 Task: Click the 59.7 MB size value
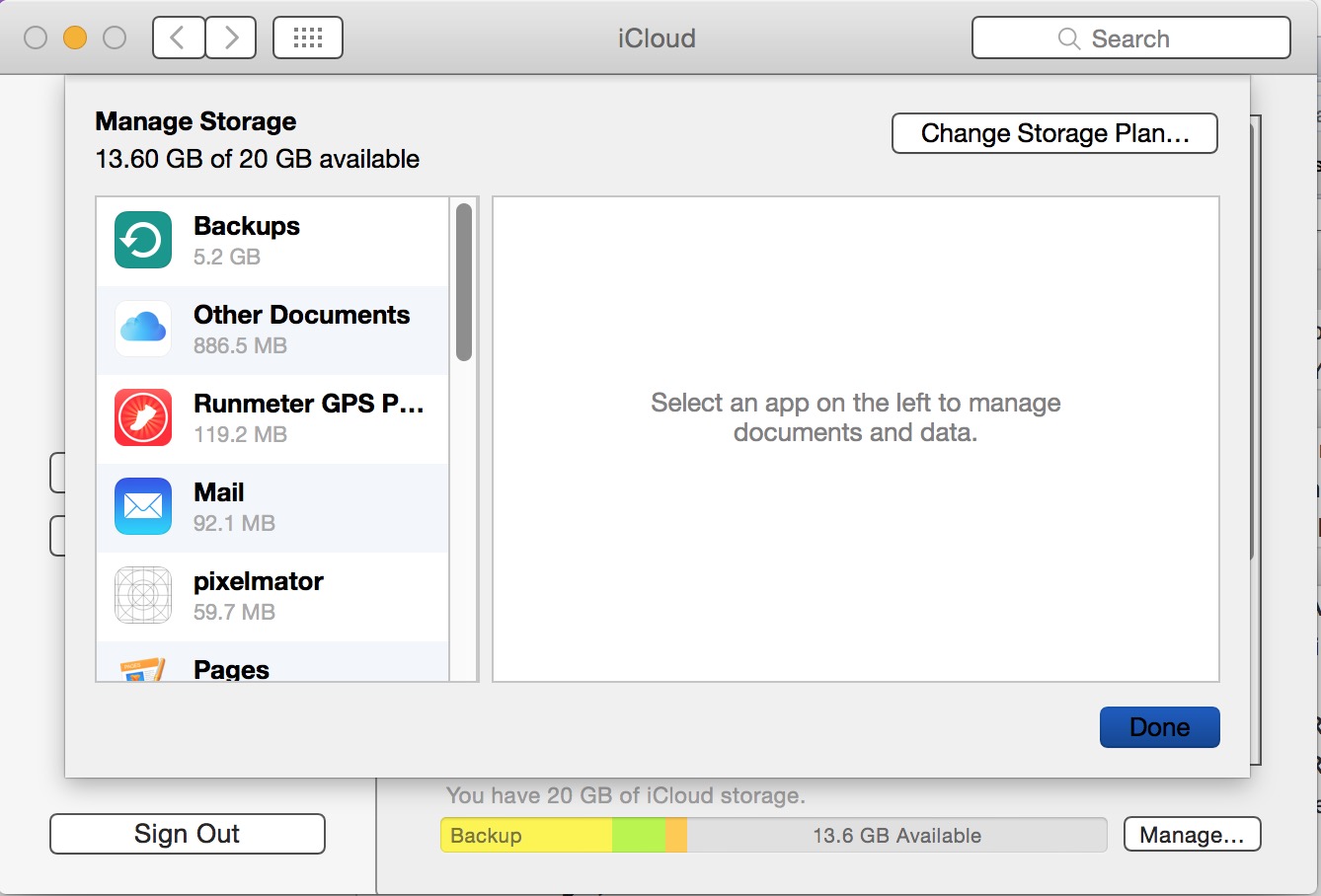[x=234, y=612]
